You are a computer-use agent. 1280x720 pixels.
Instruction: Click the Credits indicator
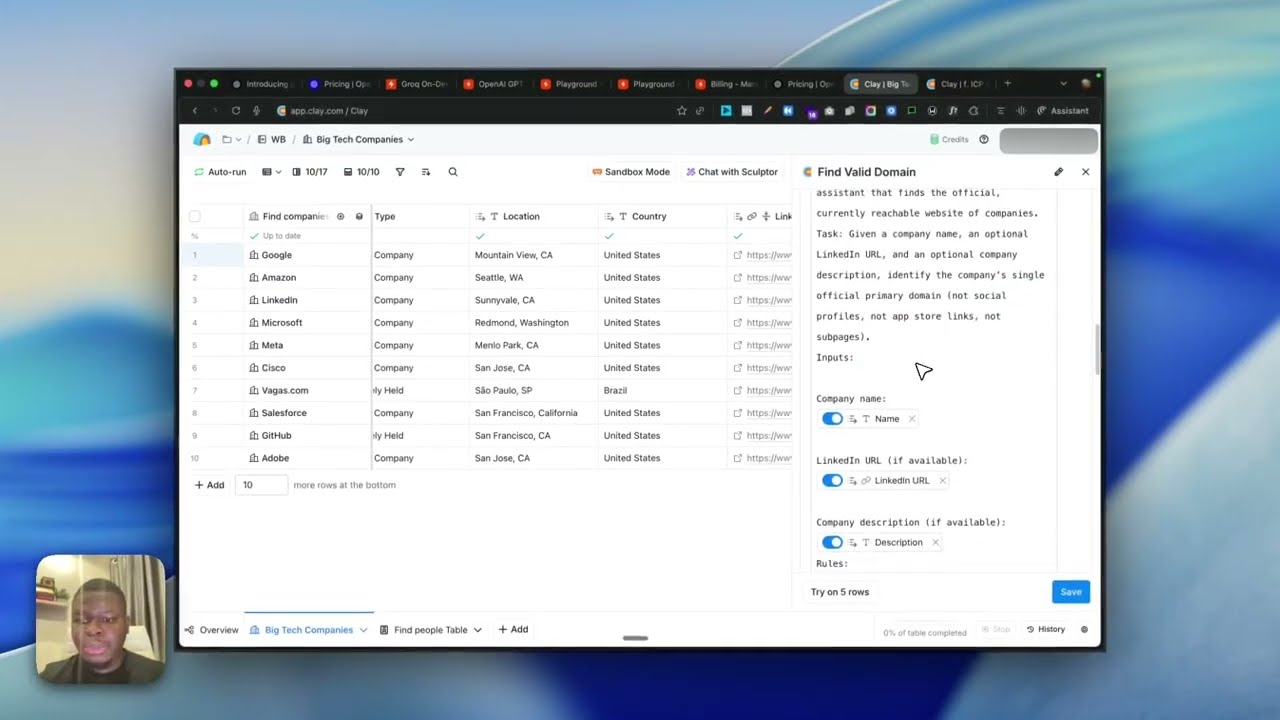point(949,139)
